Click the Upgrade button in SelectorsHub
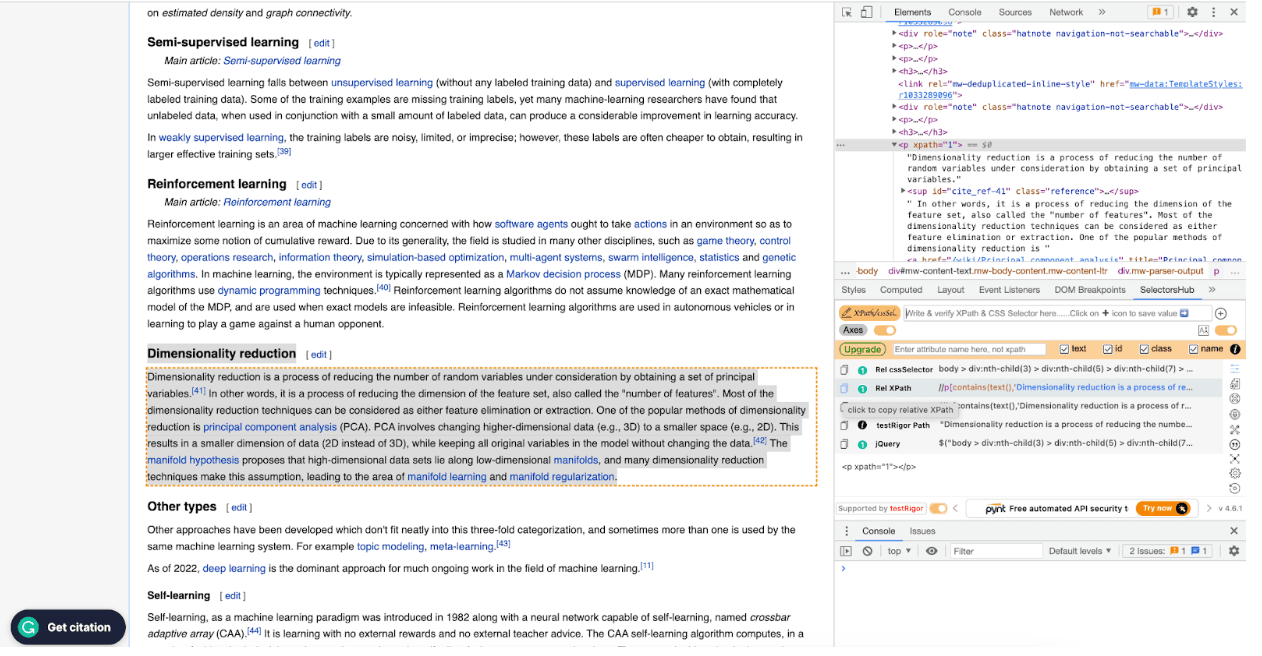 [x=862, y=349]
